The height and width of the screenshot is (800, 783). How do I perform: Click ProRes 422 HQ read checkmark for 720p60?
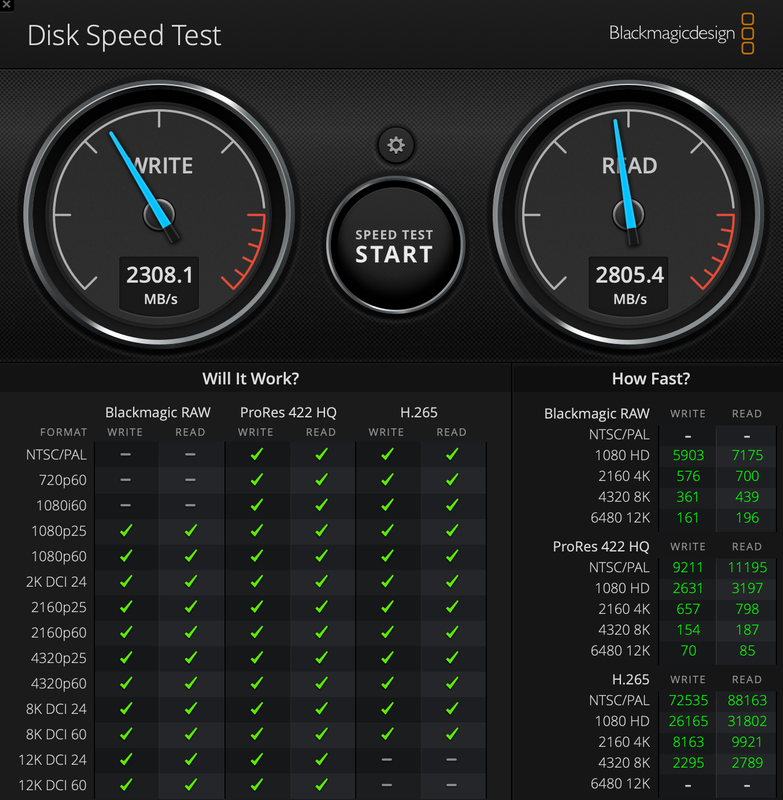point(321,480)
